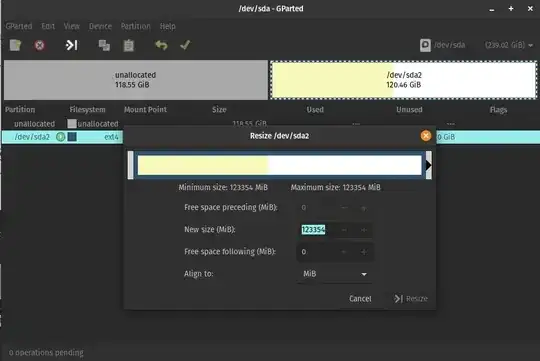The height and width of the screenshot is (361, 540).
Task: Click the Resize button in dialog
Action: (411, 299)
